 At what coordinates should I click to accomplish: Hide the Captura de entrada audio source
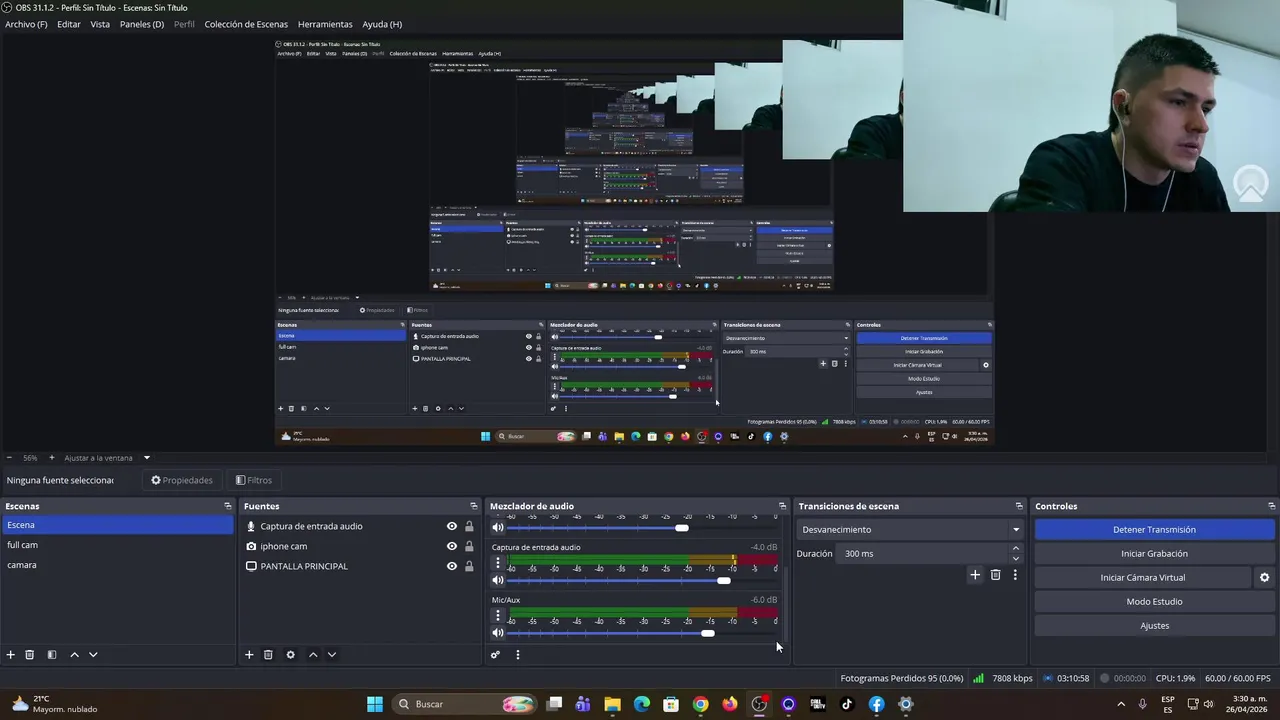pos(452,526)
